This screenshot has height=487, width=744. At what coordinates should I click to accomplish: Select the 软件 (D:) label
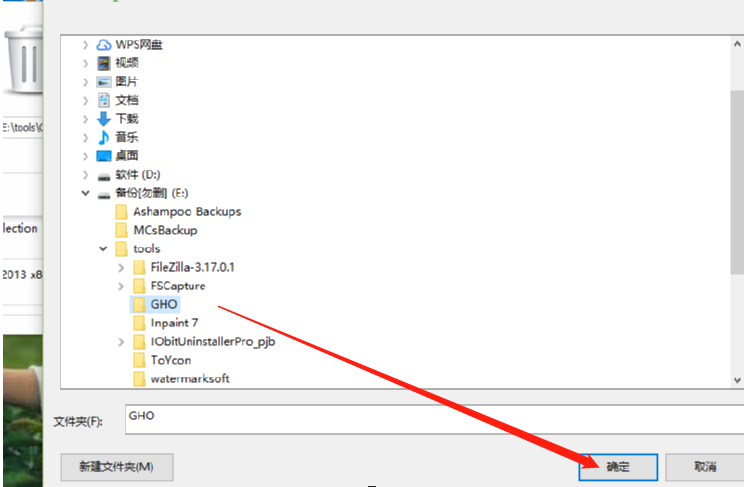pyautogui.click(x=138, y=175)
